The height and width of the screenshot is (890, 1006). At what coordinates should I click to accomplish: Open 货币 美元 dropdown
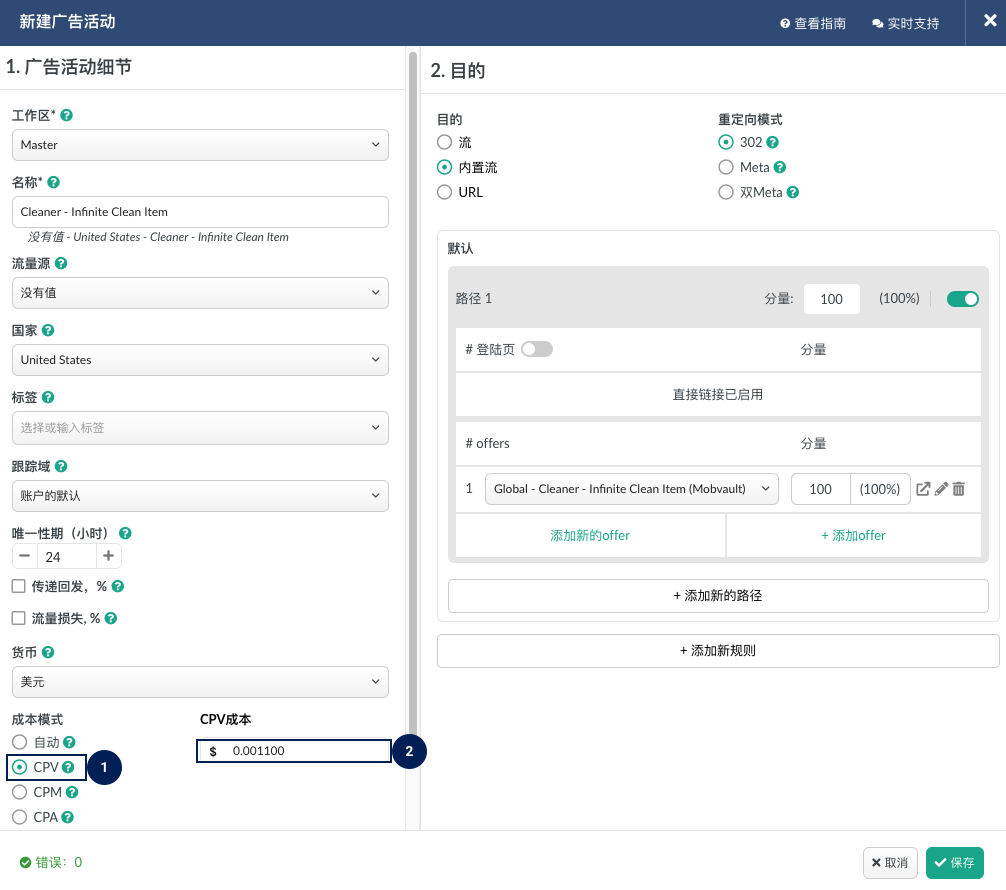click(200, 682)
